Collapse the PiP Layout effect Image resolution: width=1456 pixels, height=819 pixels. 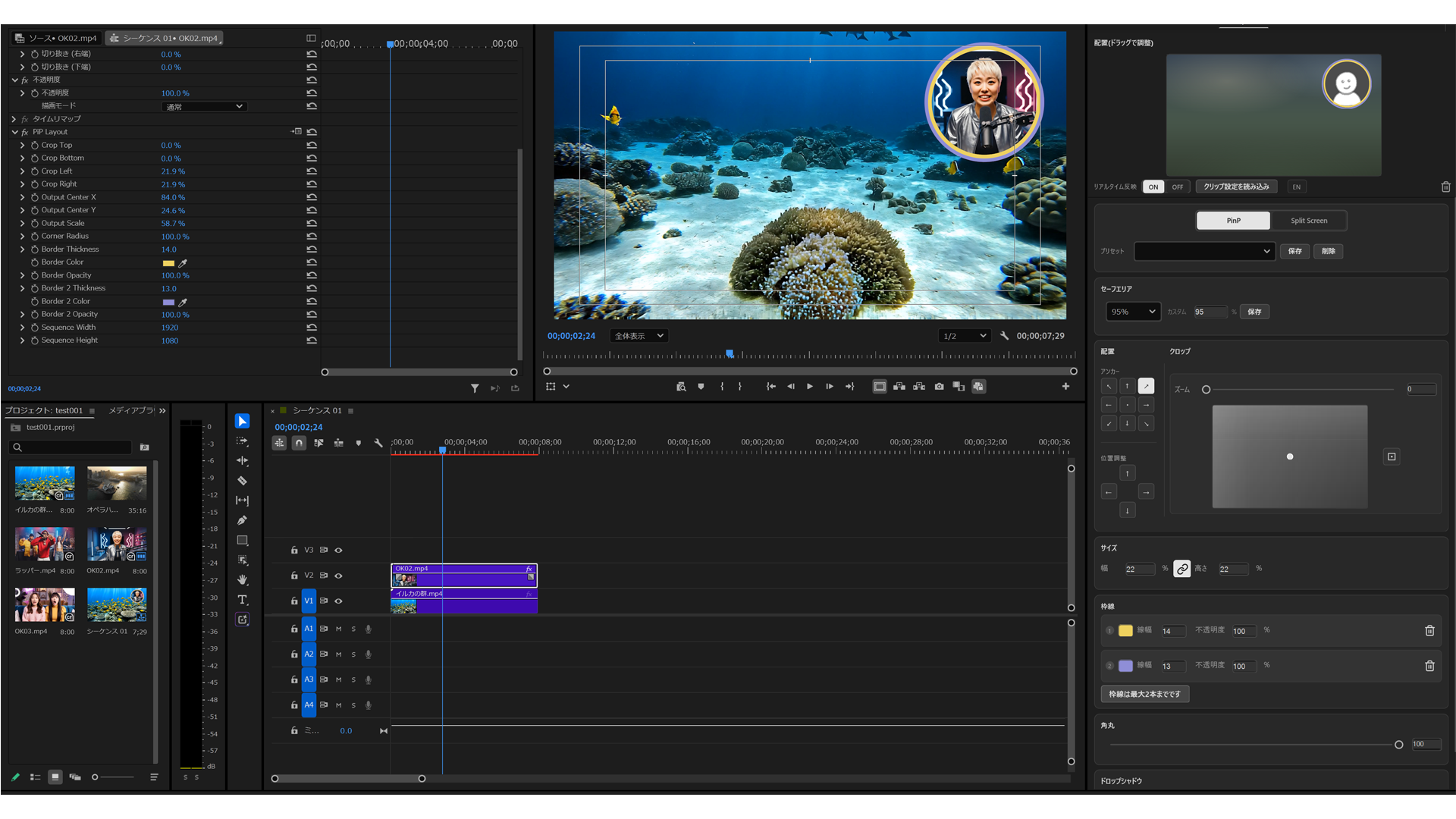pyautogui.click(x=14, y=132)
